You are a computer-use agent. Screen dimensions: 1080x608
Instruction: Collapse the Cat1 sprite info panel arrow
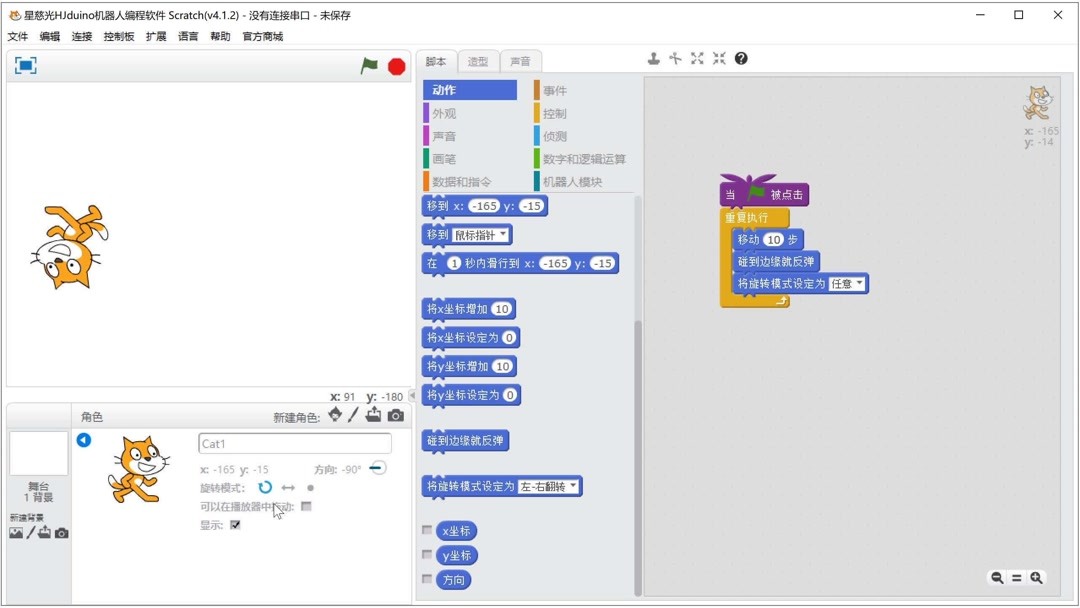(84, 439)
